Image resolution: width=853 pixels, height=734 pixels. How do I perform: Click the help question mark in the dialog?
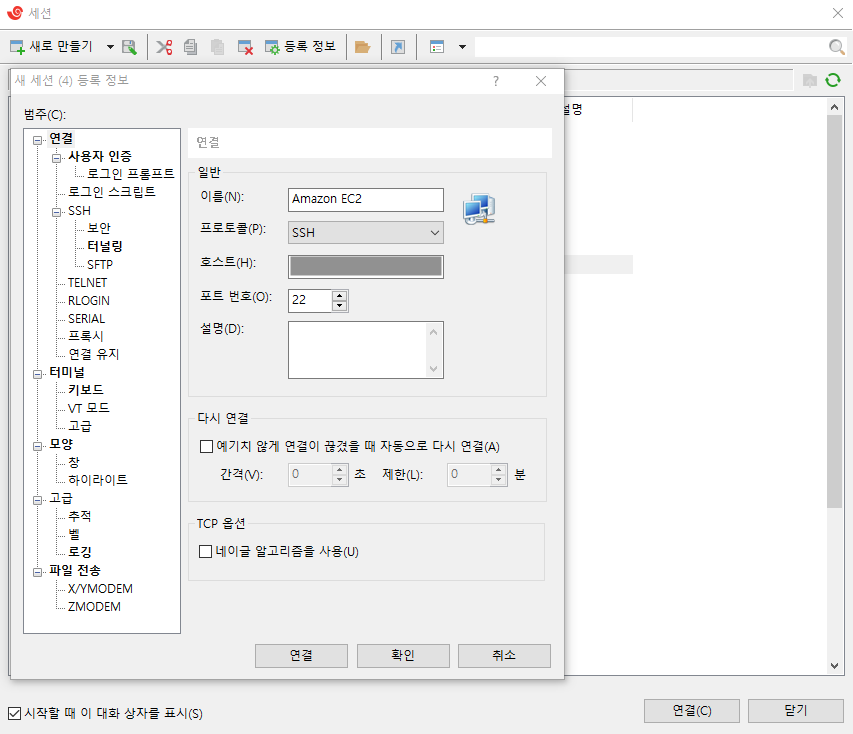(496, 81)
